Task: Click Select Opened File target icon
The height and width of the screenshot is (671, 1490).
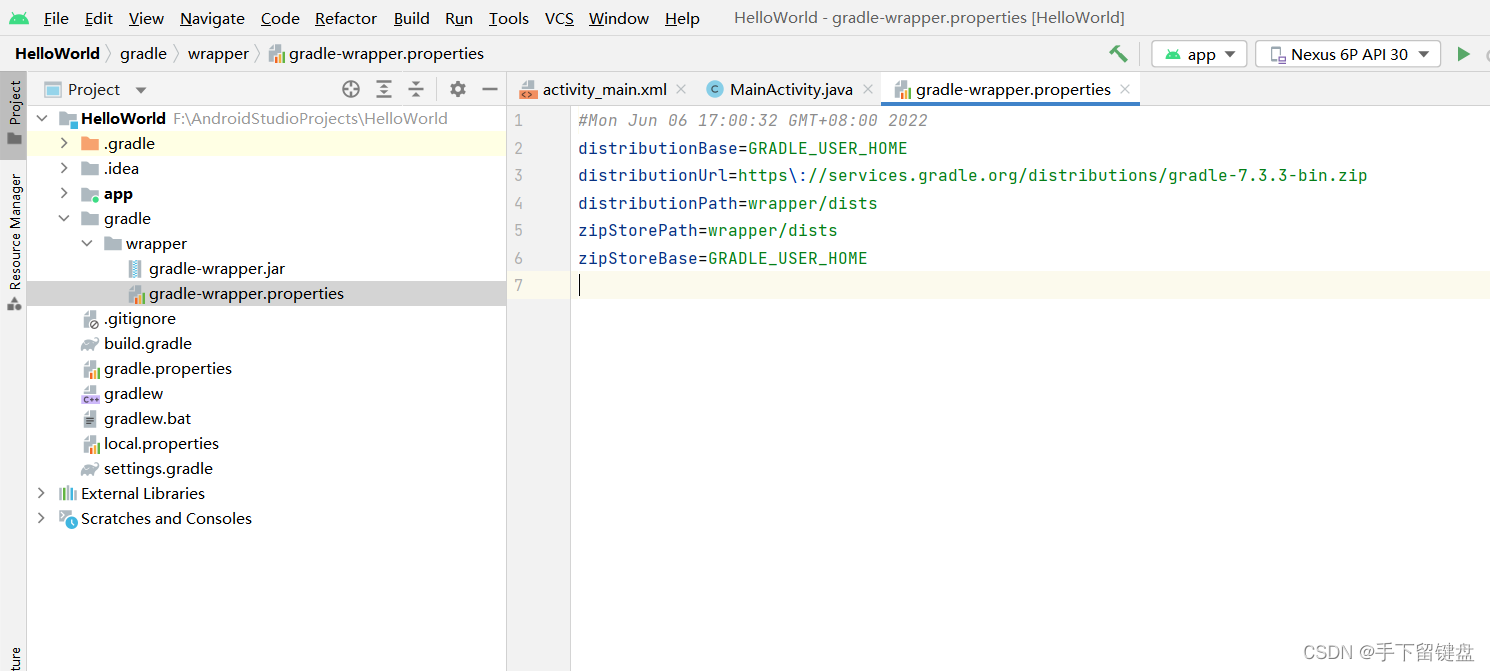Action: pyautogui.click(x=351, y=89)
